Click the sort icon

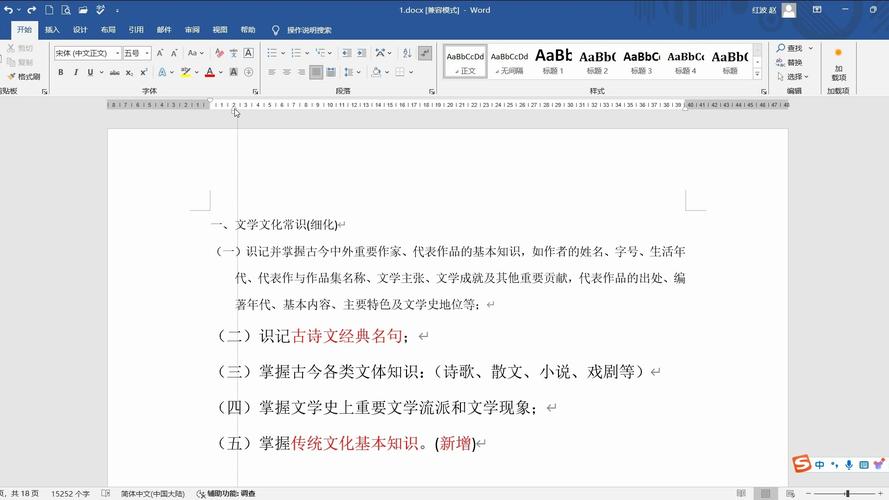point(407,53)
